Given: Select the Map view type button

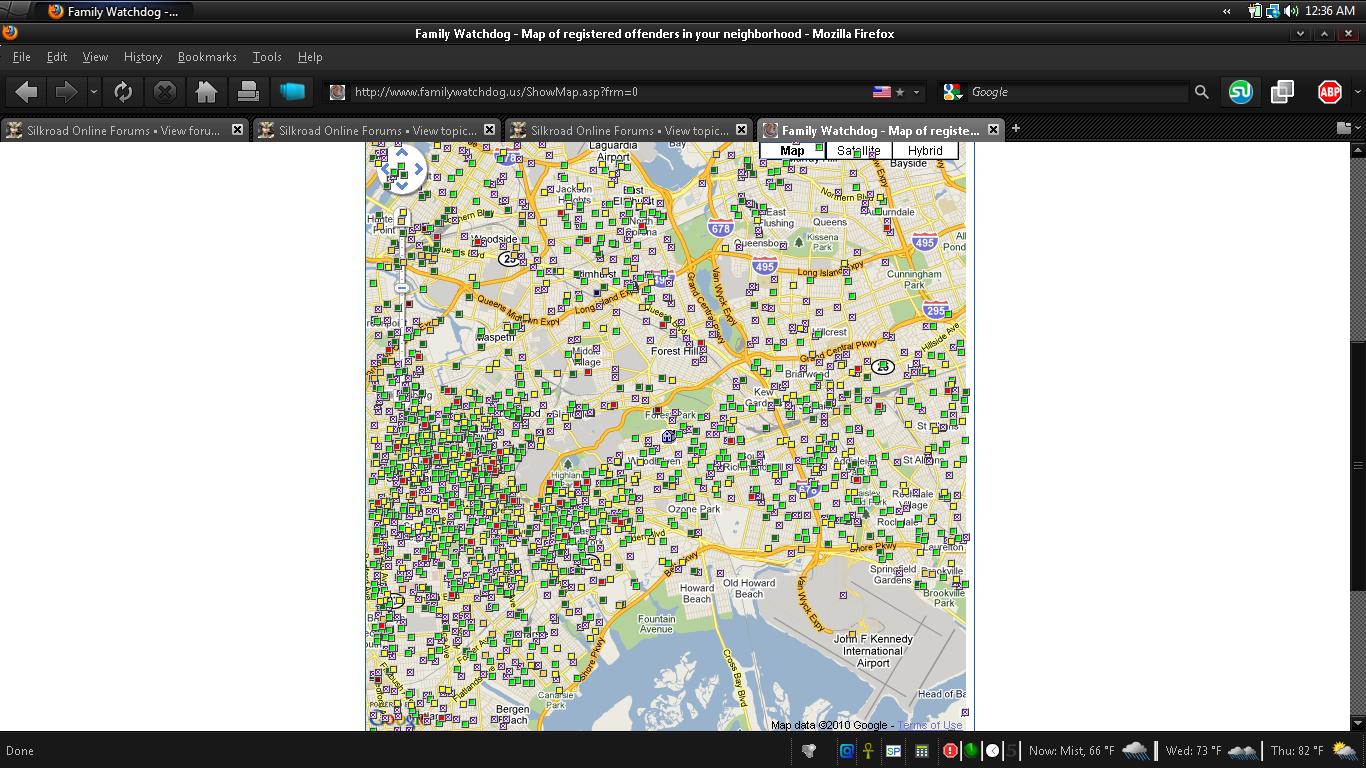Looking at the screenshot, I should 792,151.
